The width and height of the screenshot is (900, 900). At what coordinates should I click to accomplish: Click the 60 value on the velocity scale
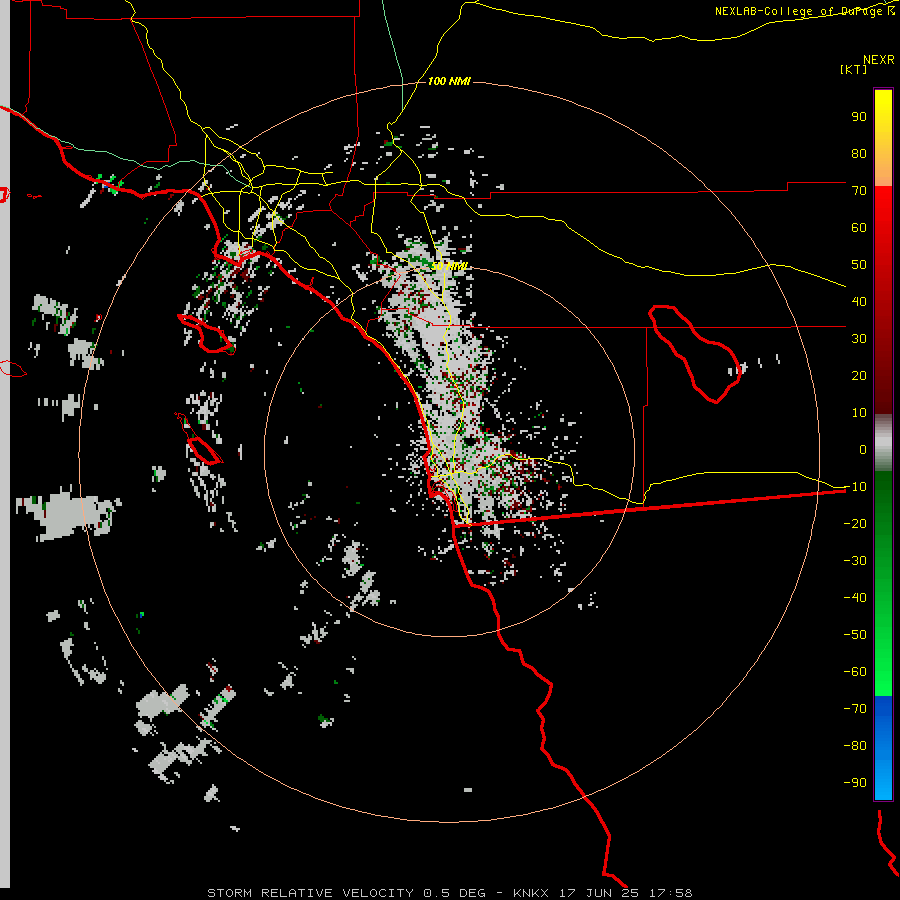tap(859, 228)
